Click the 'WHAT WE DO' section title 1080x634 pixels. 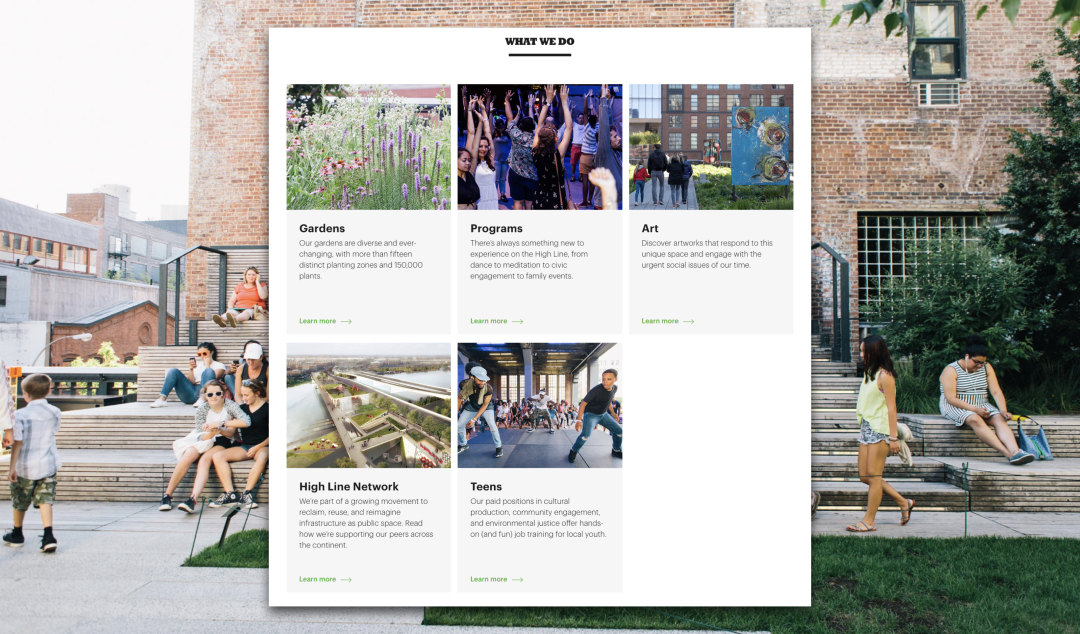click(539, 41)
